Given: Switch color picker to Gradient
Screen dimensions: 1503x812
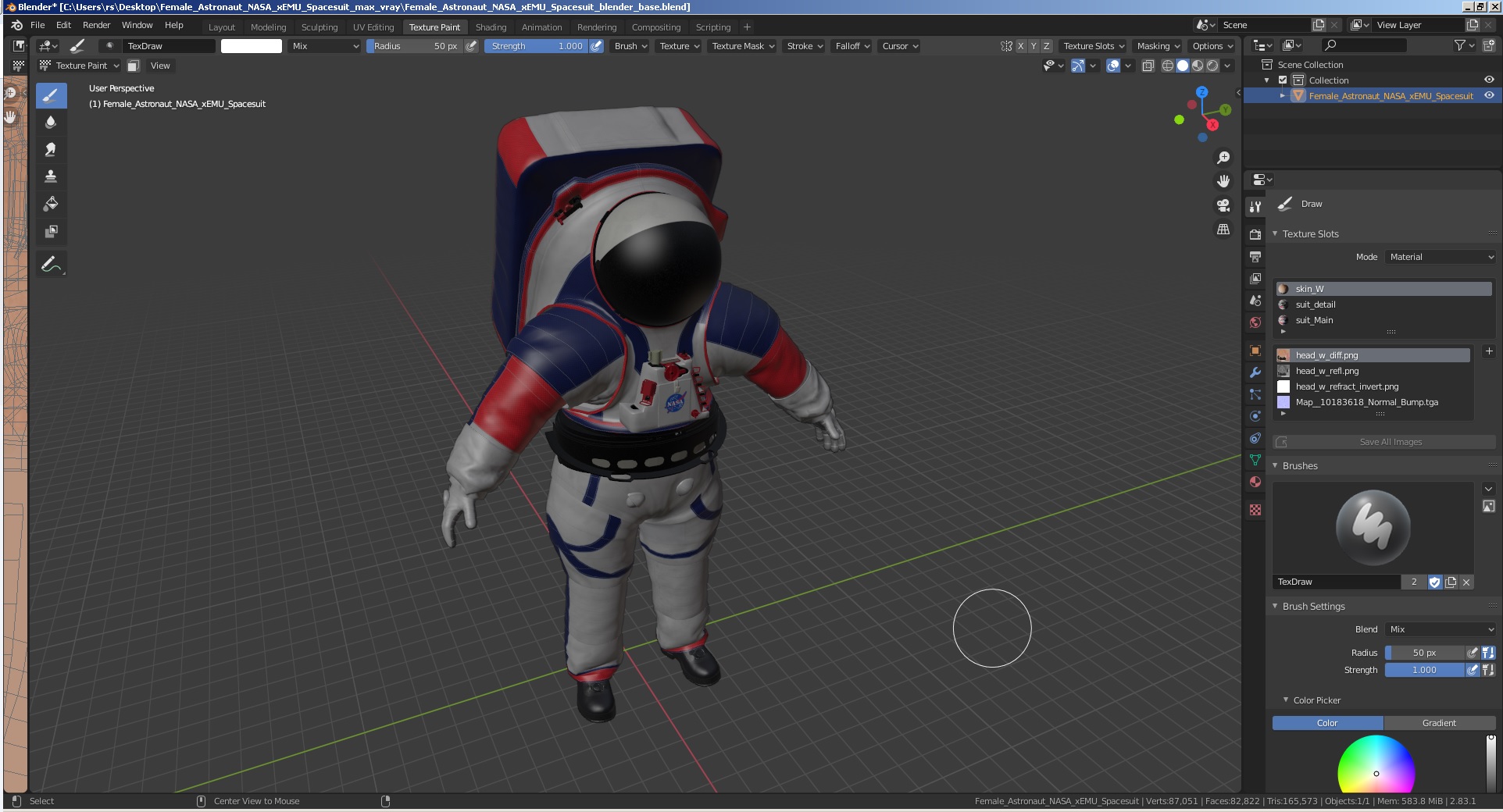Looking at the screenshot, I should (x=1439, y=723).
